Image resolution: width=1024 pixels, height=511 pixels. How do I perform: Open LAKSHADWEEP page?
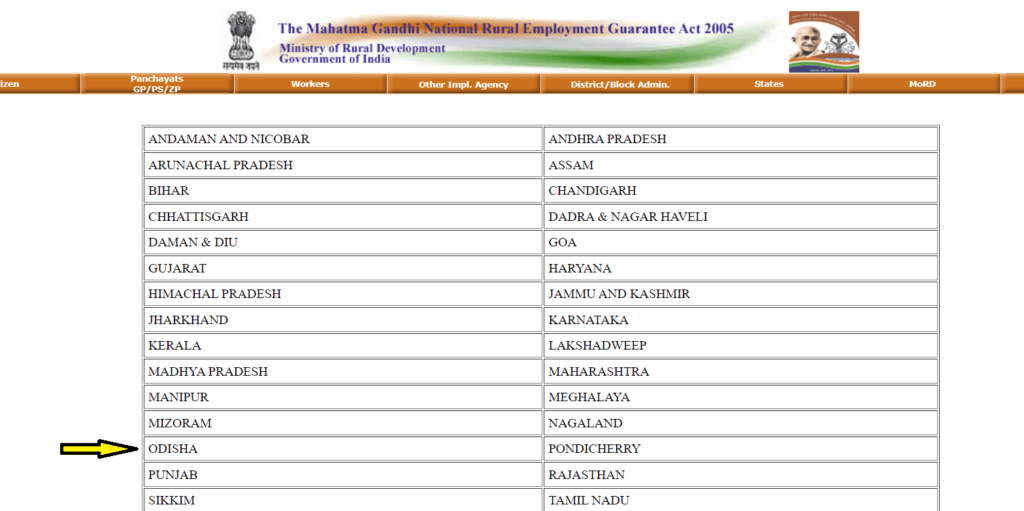pyautogui.click(x=597, y=346)
